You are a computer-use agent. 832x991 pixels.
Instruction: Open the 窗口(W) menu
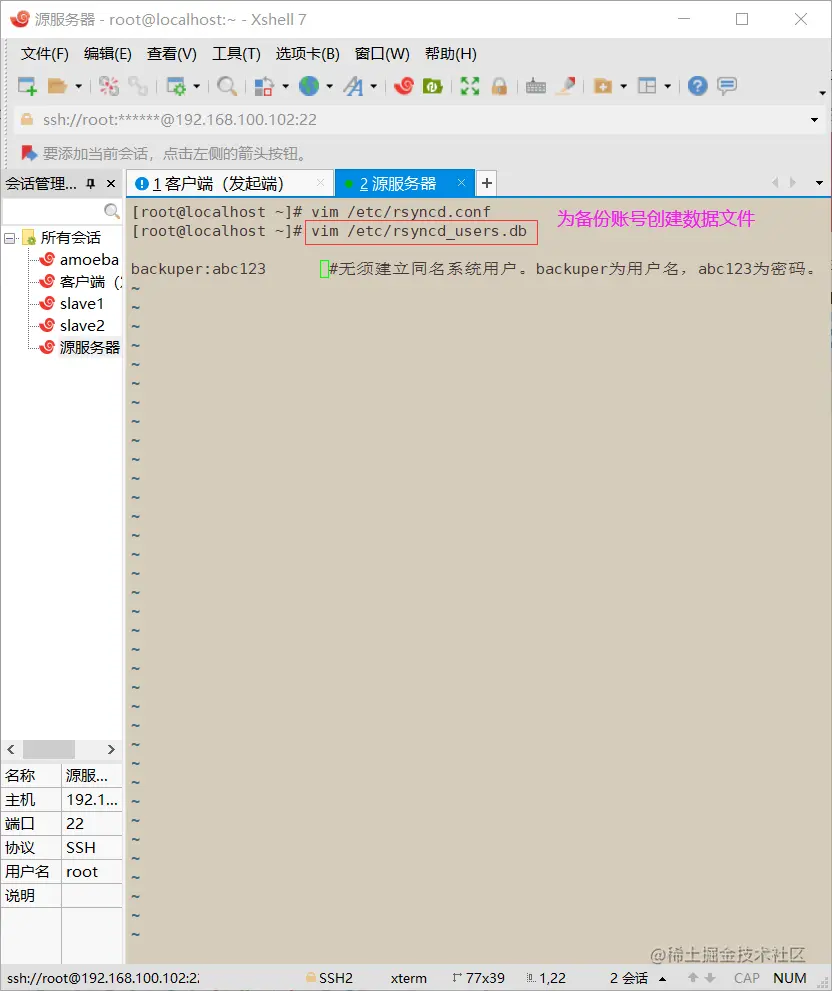[x=382, y=54]
